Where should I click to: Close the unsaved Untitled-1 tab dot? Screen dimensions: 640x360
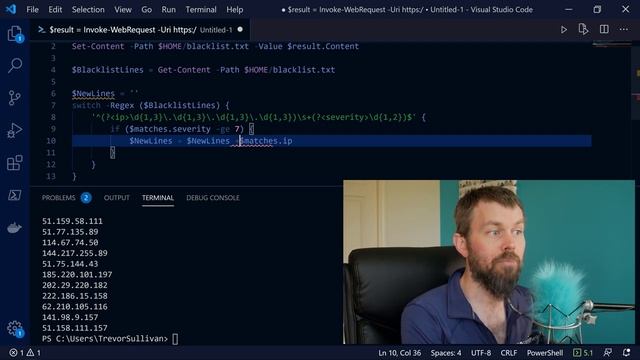tap(240, 29)
